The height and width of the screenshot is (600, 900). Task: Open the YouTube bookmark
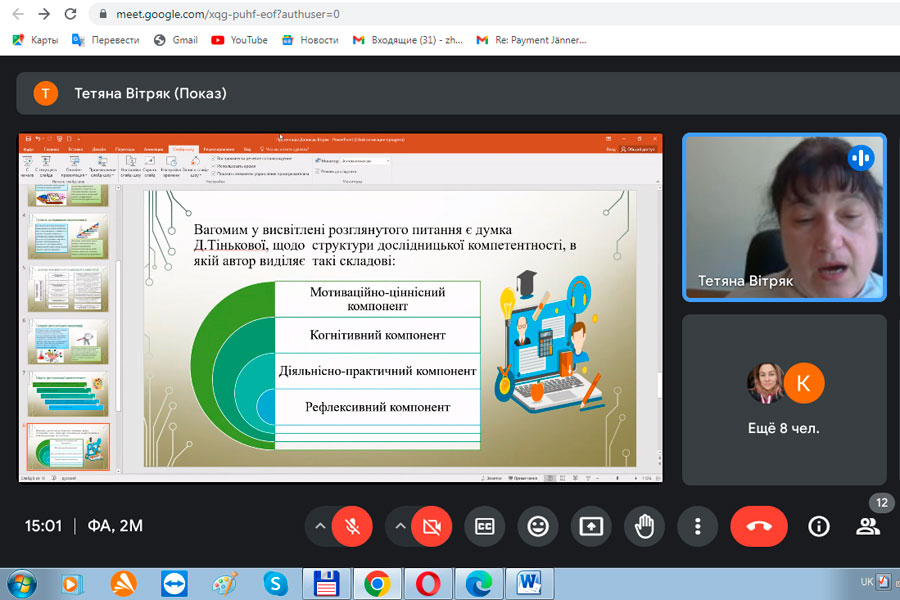pyautogui.click(x=239, y=40)
